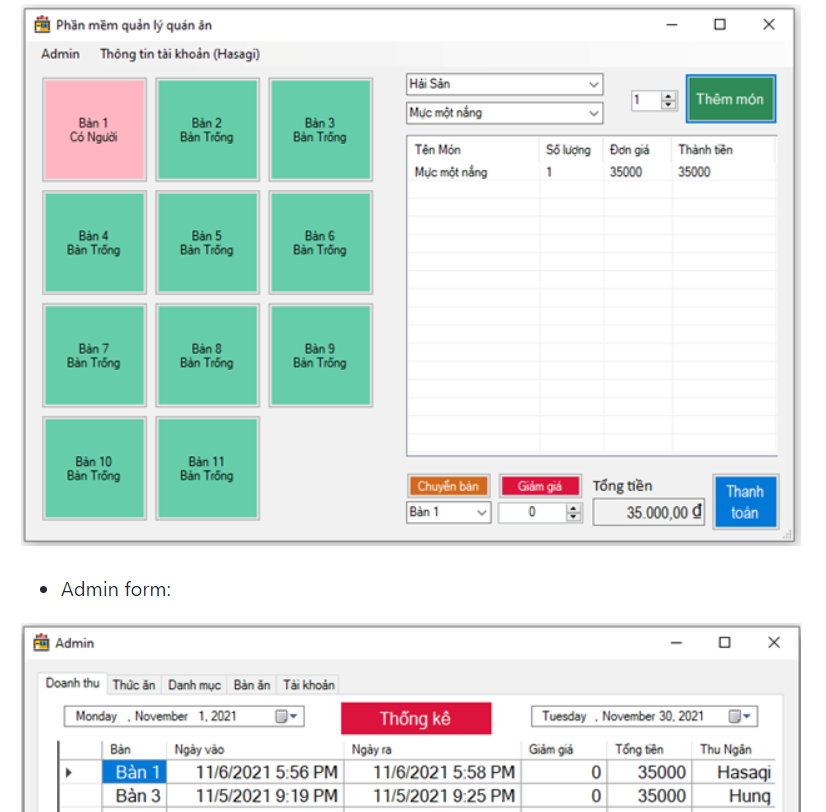Switch to the Tài khoản tab
This screenshot has height=812, width=826.
click(309, 685)
